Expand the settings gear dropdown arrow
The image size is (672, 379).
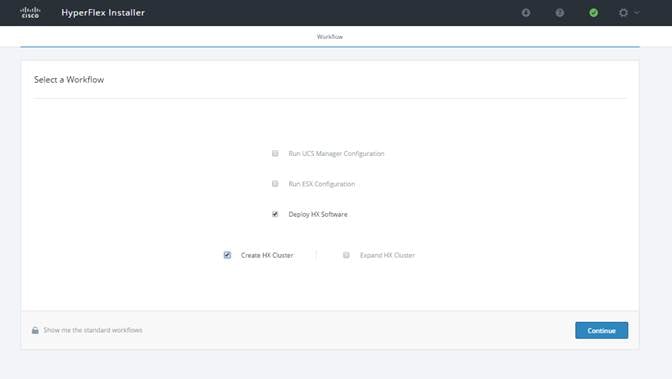point(637,13)
